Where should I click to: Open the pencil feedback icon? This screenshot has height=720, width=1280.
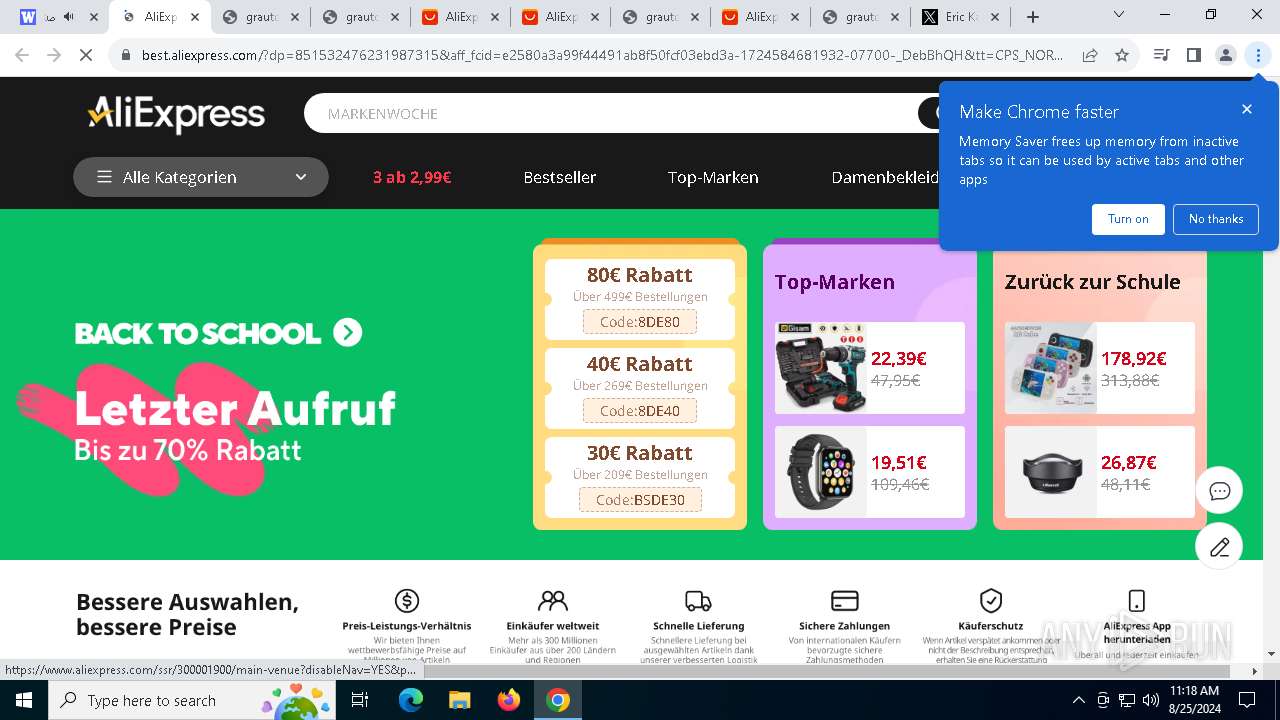pos(1219,547)
